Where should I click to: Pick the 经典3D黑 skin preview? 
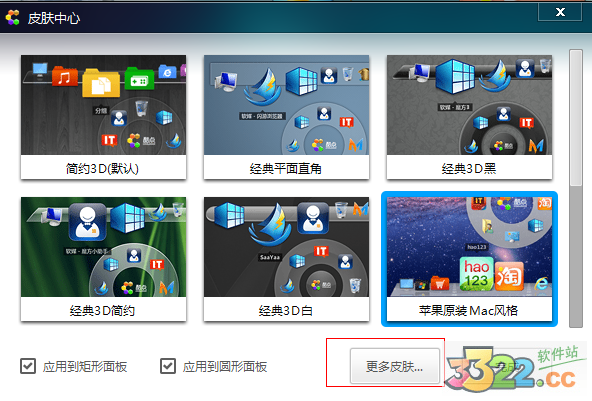(x=469, y=117)
